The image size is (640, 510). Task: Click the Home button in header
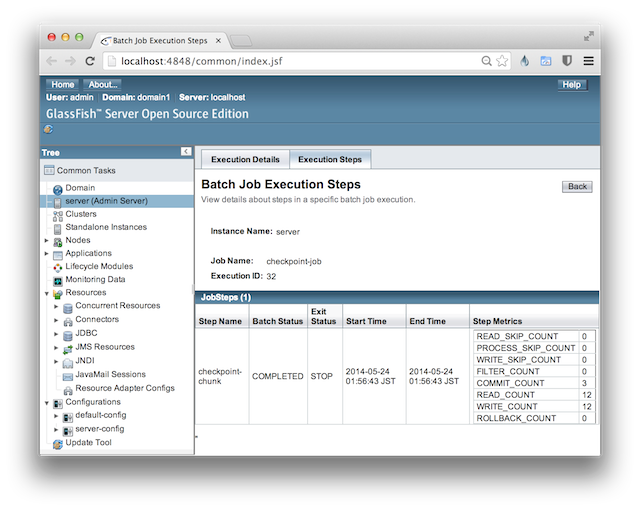point(62,85)
